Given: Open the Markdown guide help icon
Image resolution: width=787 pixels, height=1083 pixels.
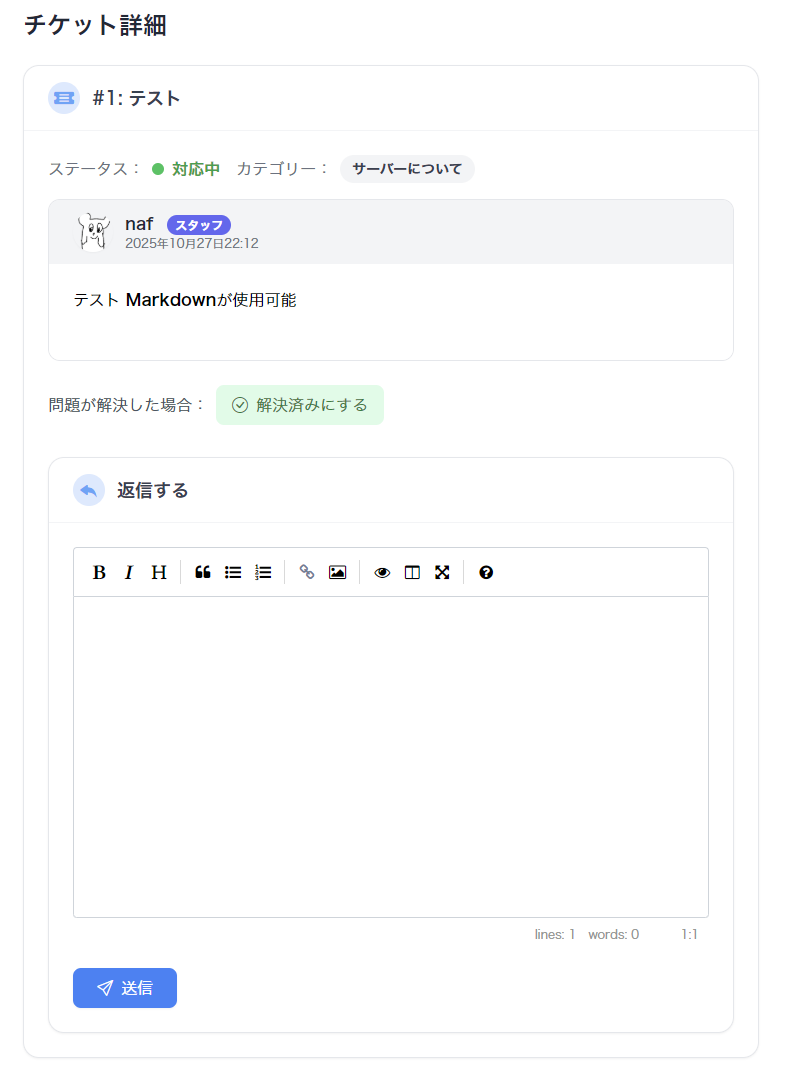Looking at the screenshot, I should tap(486, 572).
